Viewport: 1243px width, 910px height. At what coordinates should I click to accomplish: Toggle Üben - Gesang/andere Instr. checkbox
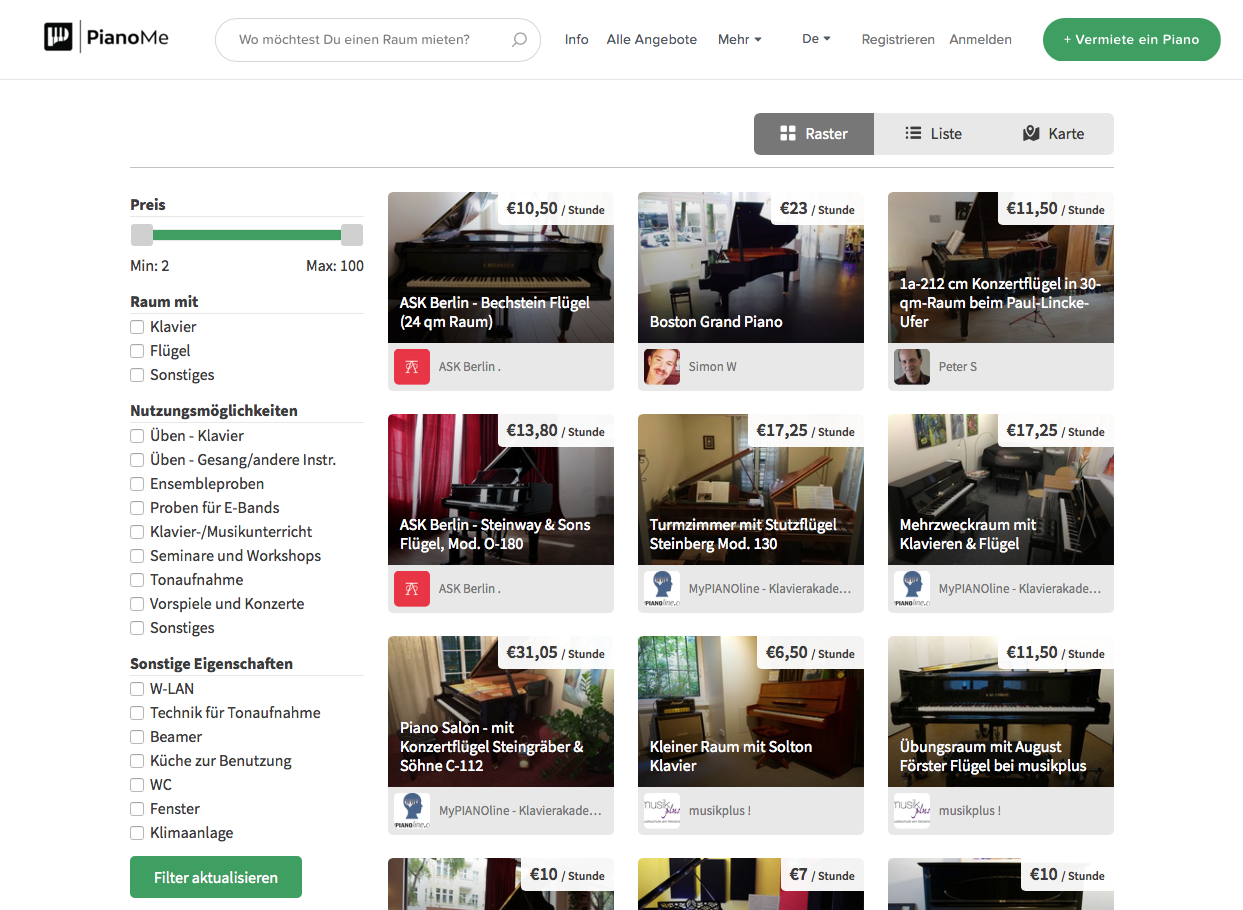pyautogui.click(x=137, y=460)
